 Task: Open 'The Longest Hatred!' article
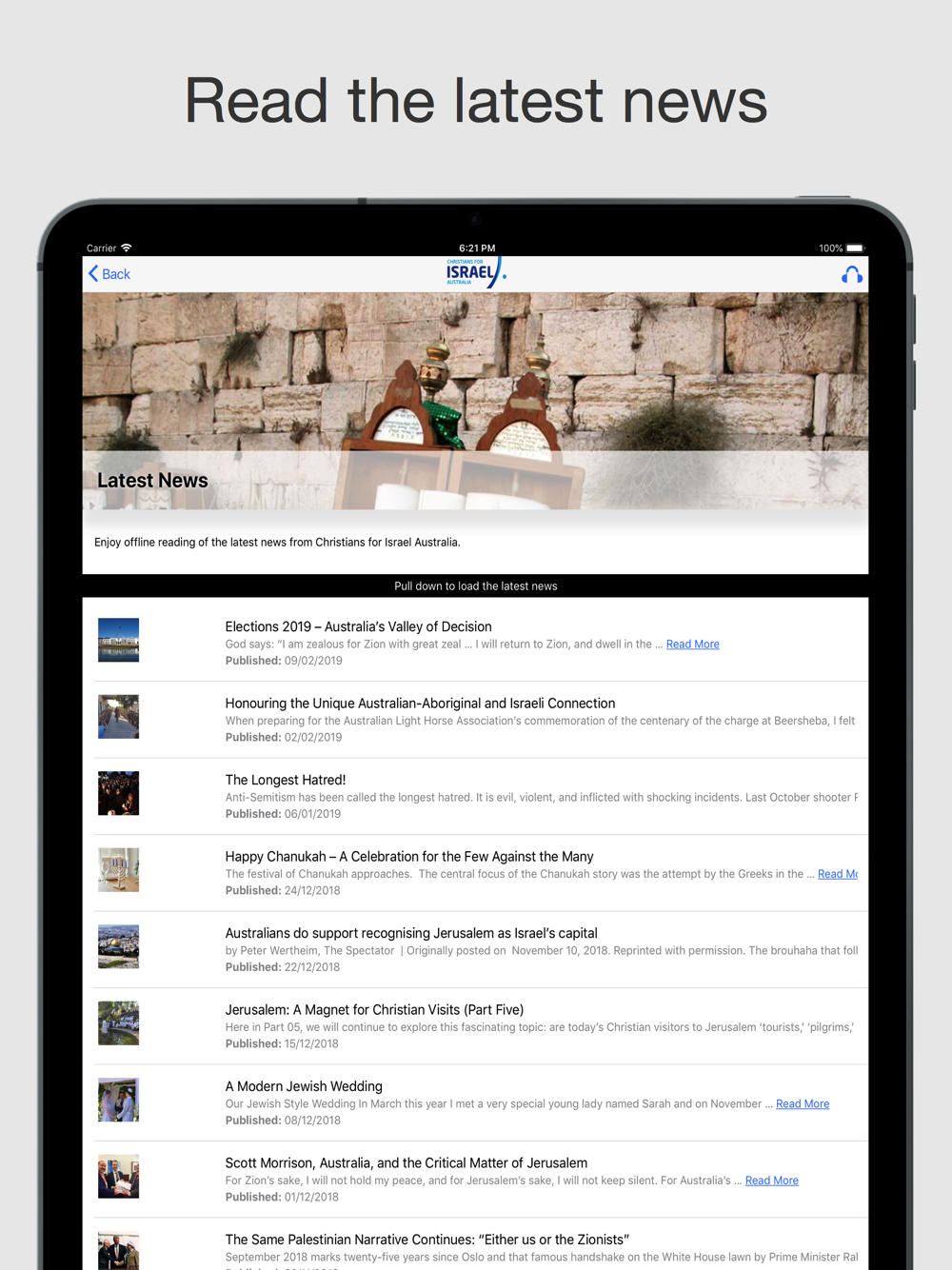[286, 780]
